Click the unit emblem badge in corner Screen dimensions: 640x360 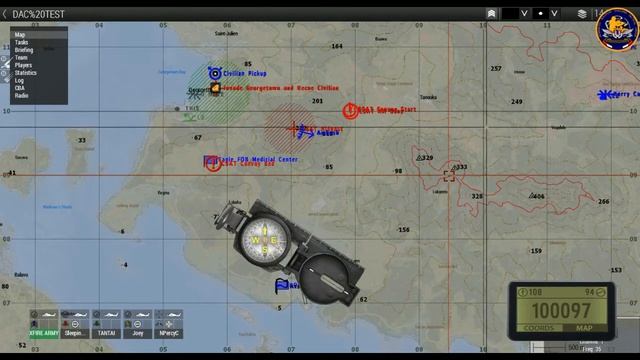617,29
